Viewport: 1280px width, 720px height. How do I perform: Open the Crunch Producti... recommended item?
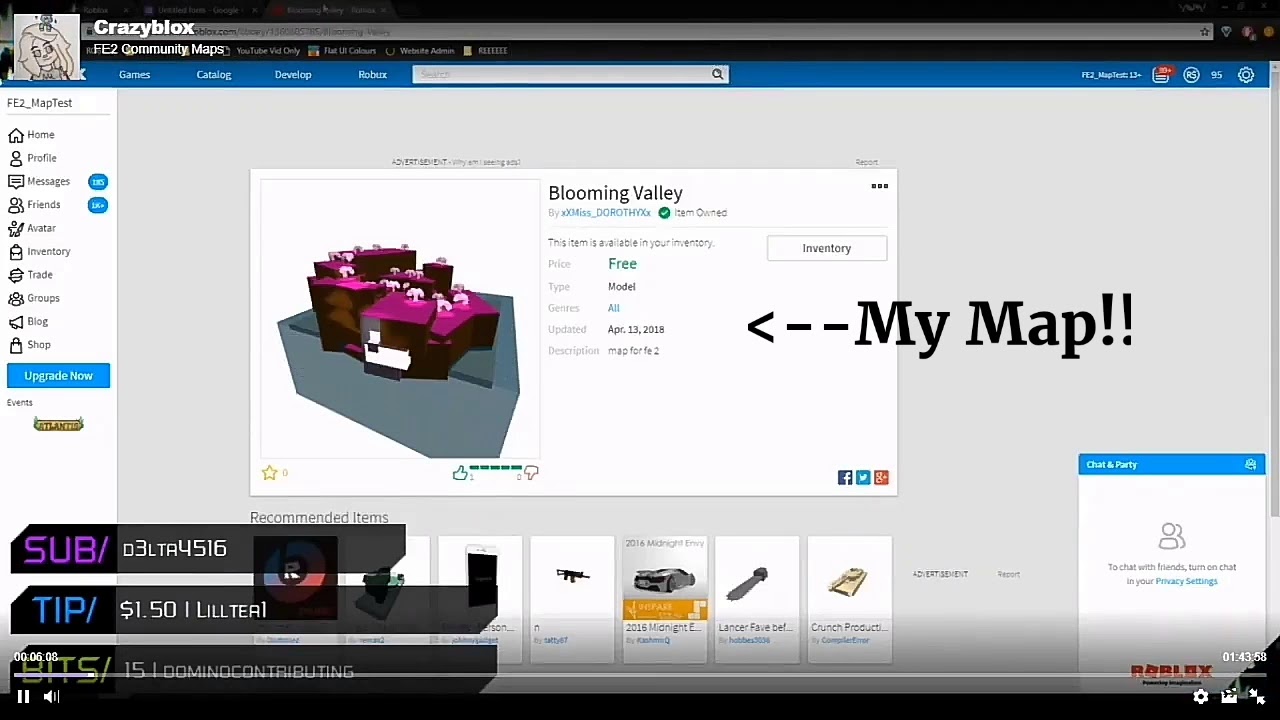pos(849,598)
